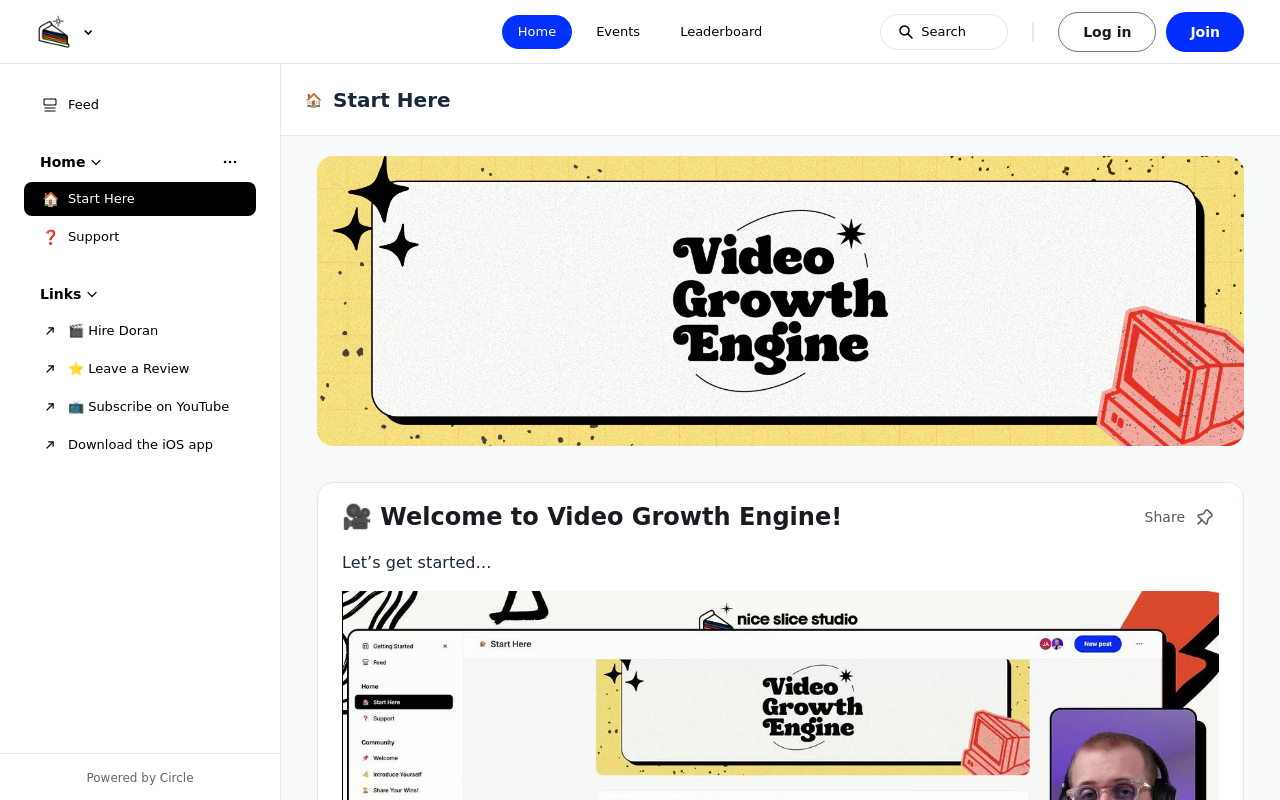
Task: Click the Let's get started… text
Action: pyautogui.click(x=417, y=563)
